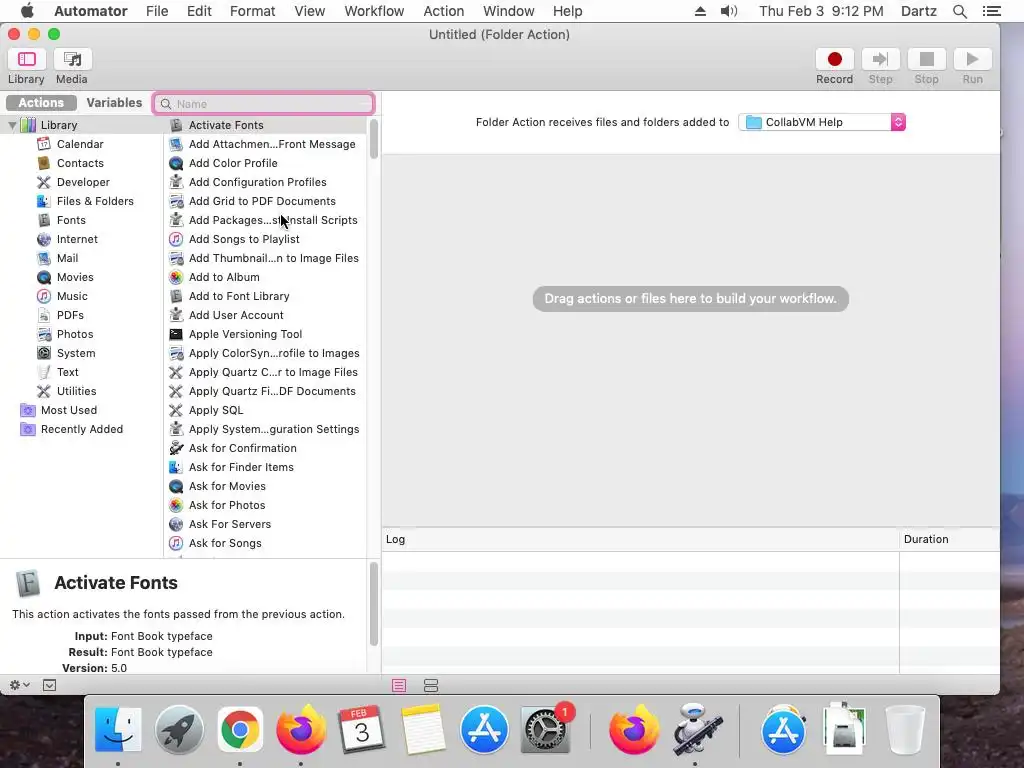1024x768 pixels.
Task: Select Add Grid to PDF Documents action
Action: pos(262,201)
